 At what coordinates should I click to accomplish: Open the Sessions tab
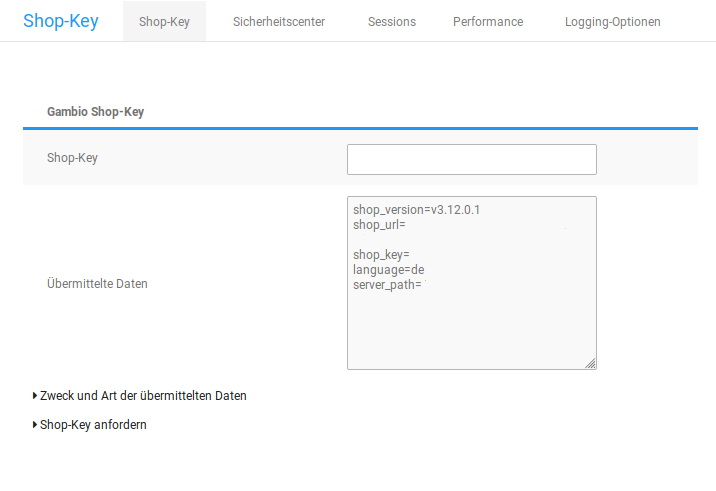392,21
